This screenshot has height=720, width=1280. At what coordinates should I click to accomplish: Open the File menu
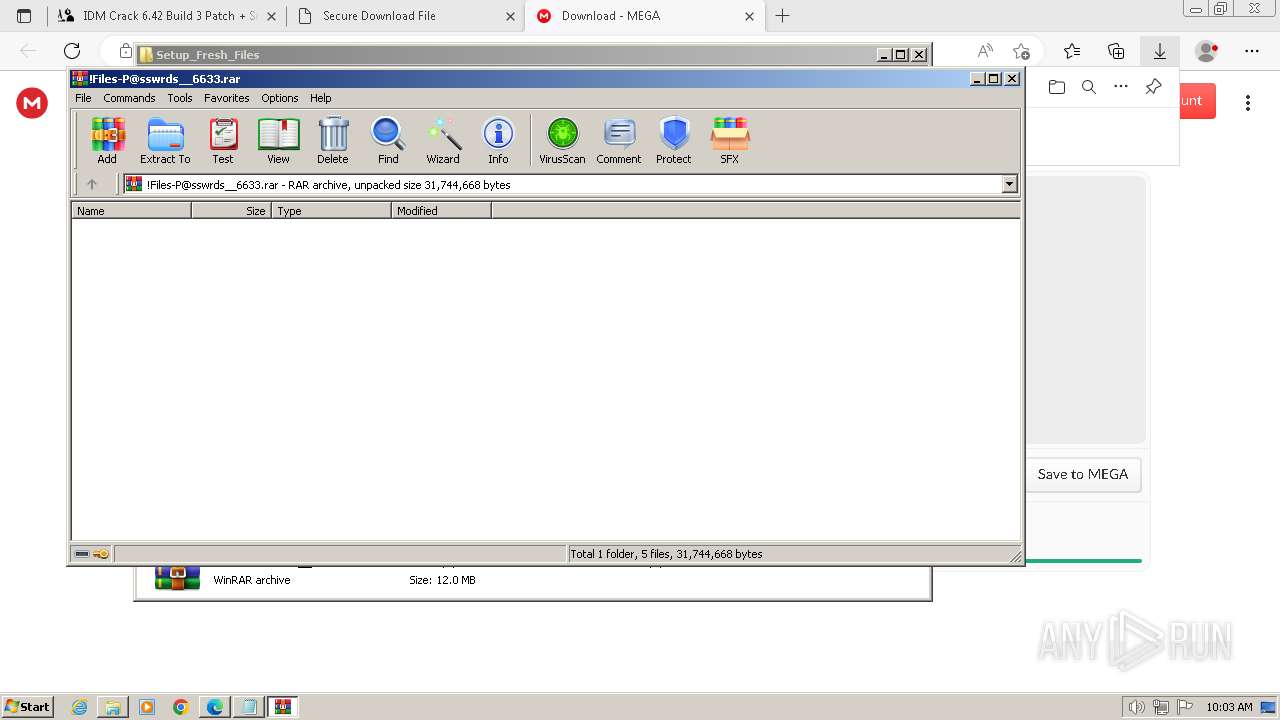click(x=83, y=98)
